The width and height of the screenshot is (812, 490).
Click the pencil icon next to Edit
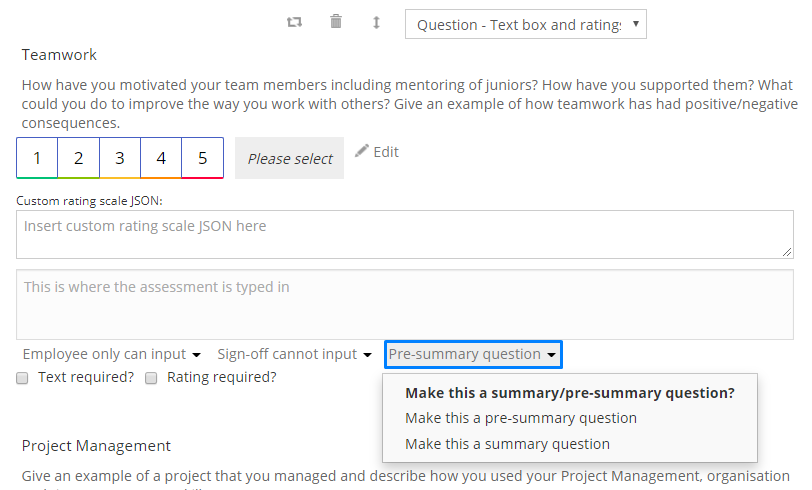click(361, 151)
